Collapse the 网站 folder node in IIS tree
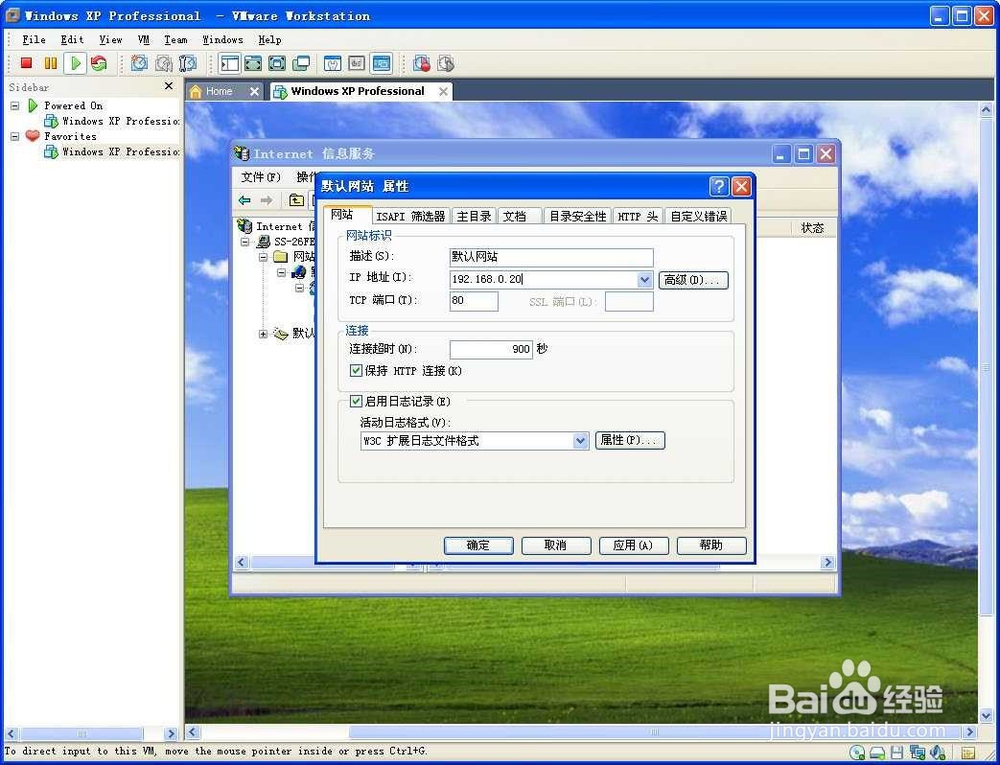 pos(263,258)
